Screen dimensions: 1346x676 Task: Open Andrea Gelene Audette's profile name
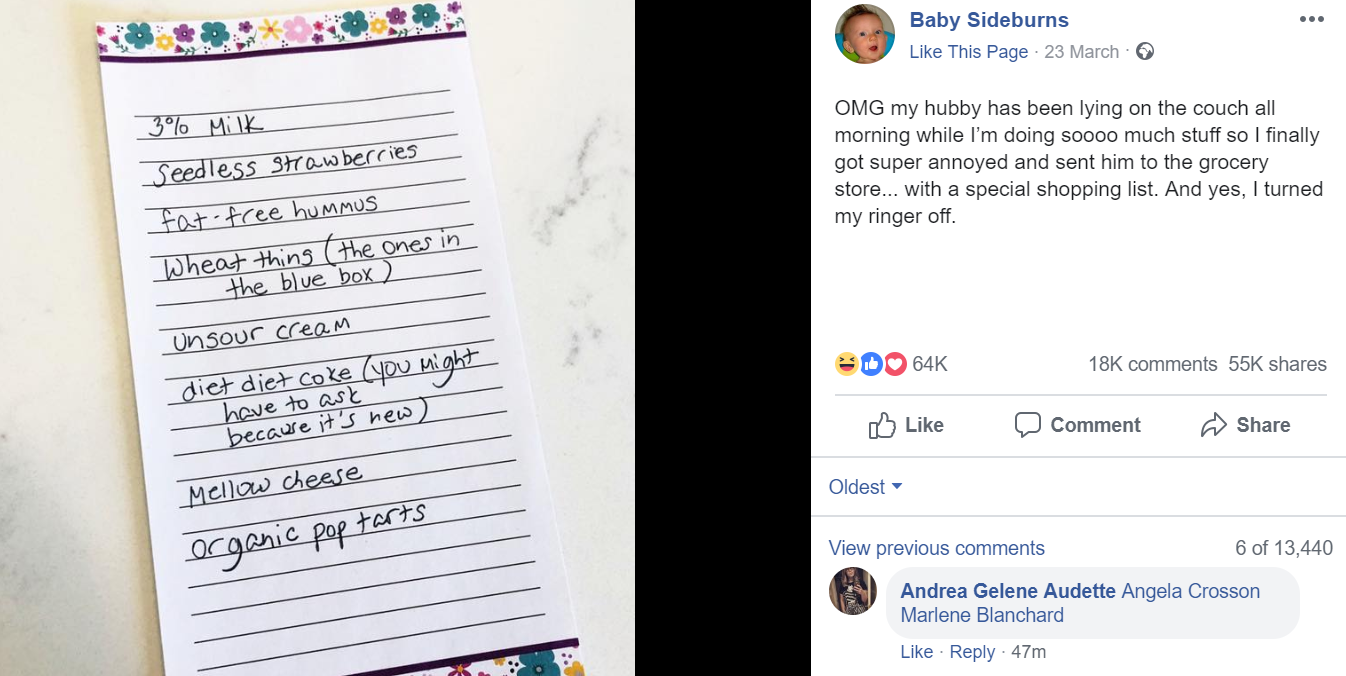click(x=1008, y=591)
